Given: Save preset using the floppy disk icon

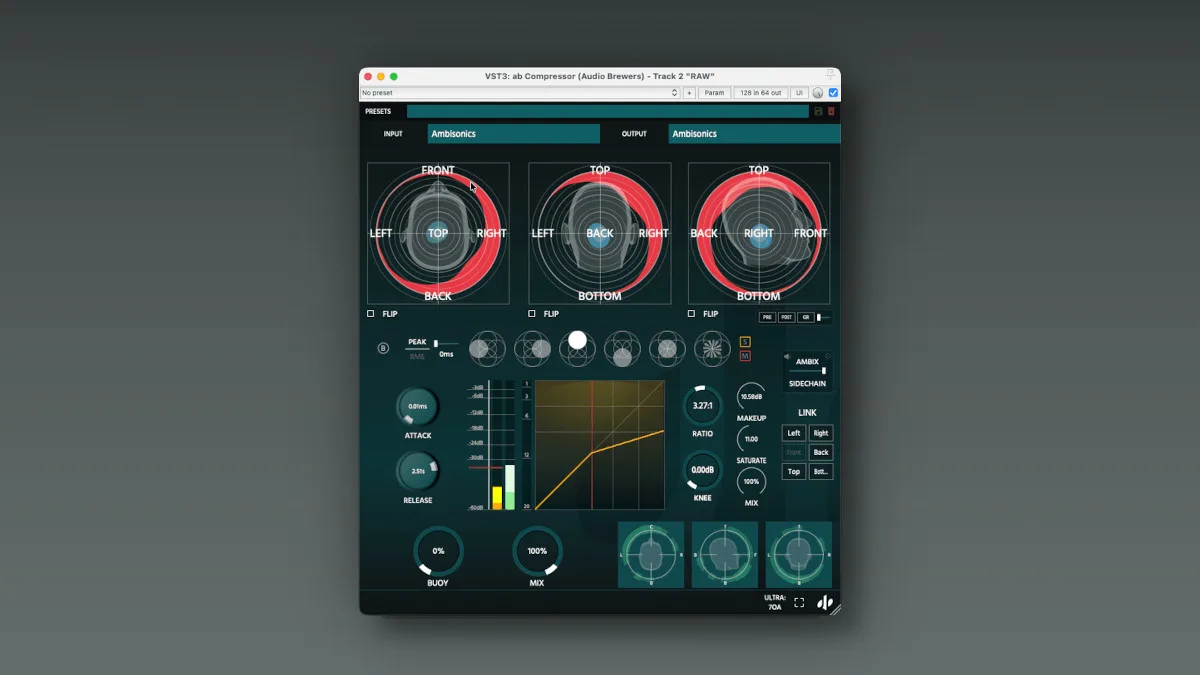Looking at the screenshot, I should [818, 111].
